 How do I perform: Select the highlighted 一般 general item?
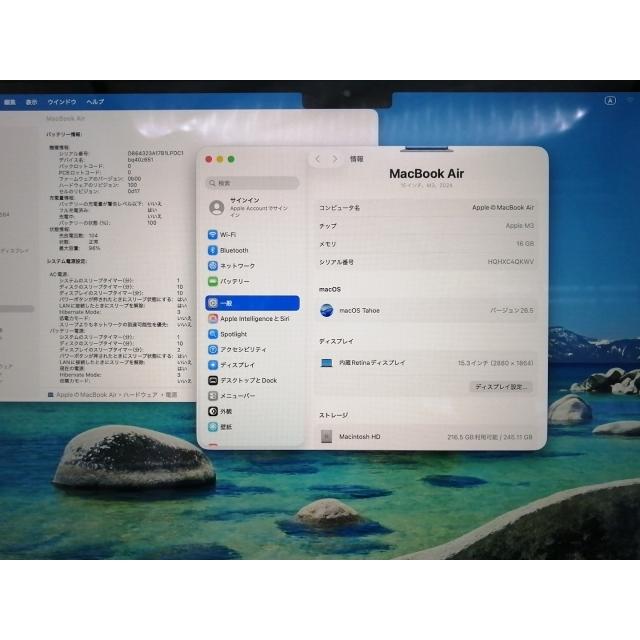pyautogui.click(x=252, y=303)
